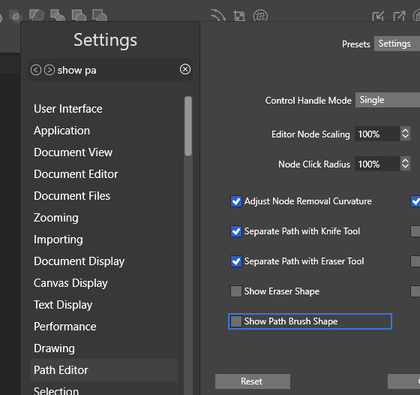Screen dimensions: 420x395
Task: Open the Control Handle Mode dropdown
Action: click(x=388, y=100)
